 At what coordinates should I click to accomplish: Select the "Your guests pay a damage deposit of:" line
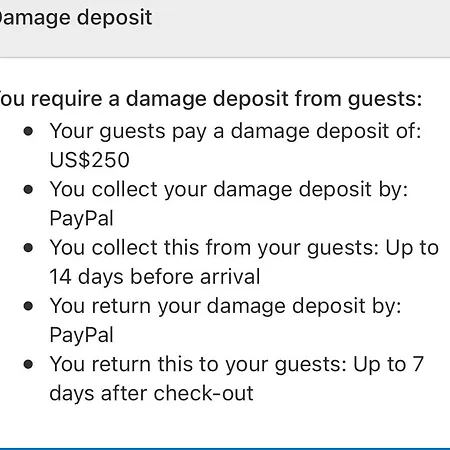235,131
